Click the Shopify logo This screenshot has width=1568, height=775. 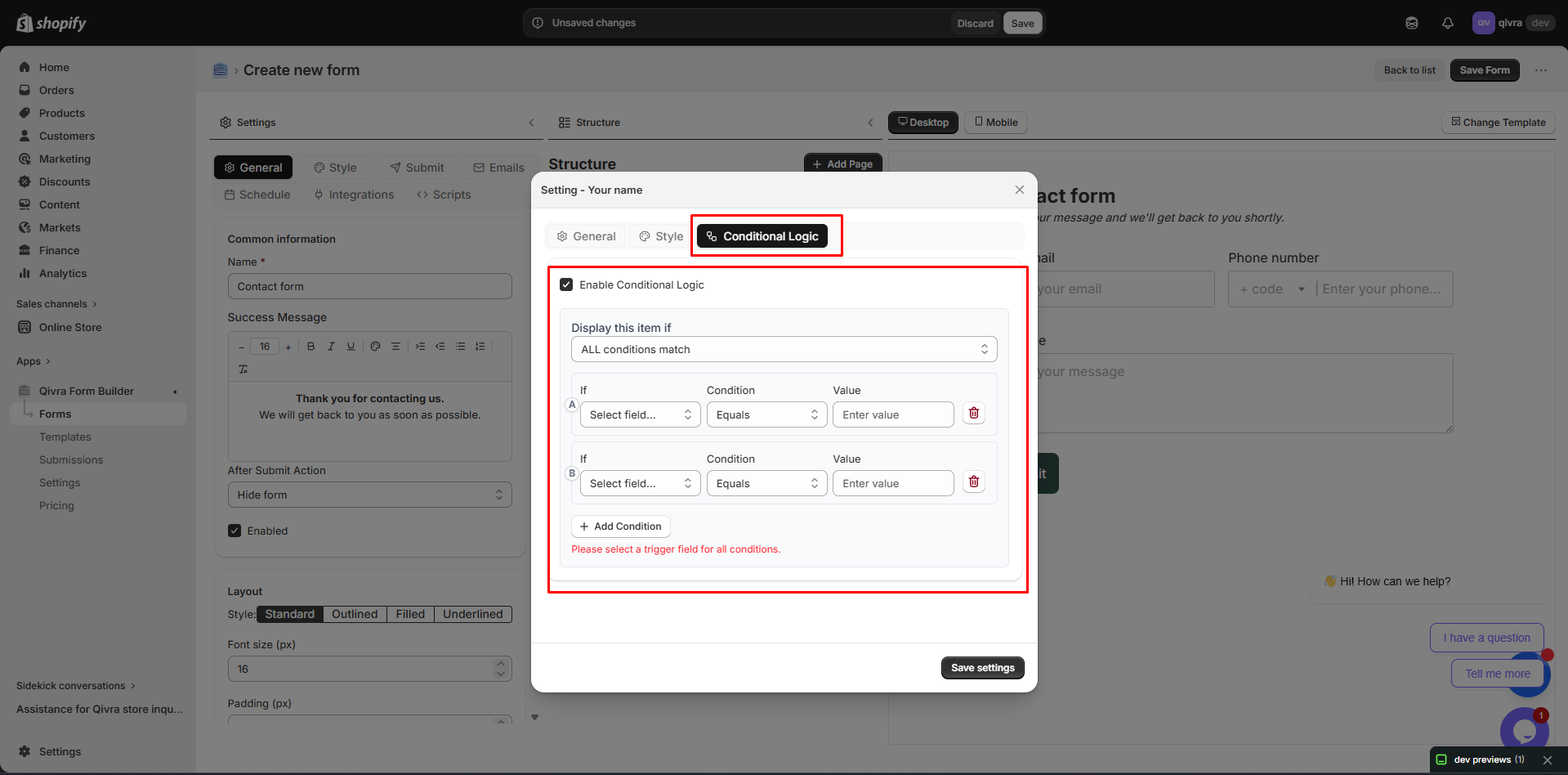51,23
